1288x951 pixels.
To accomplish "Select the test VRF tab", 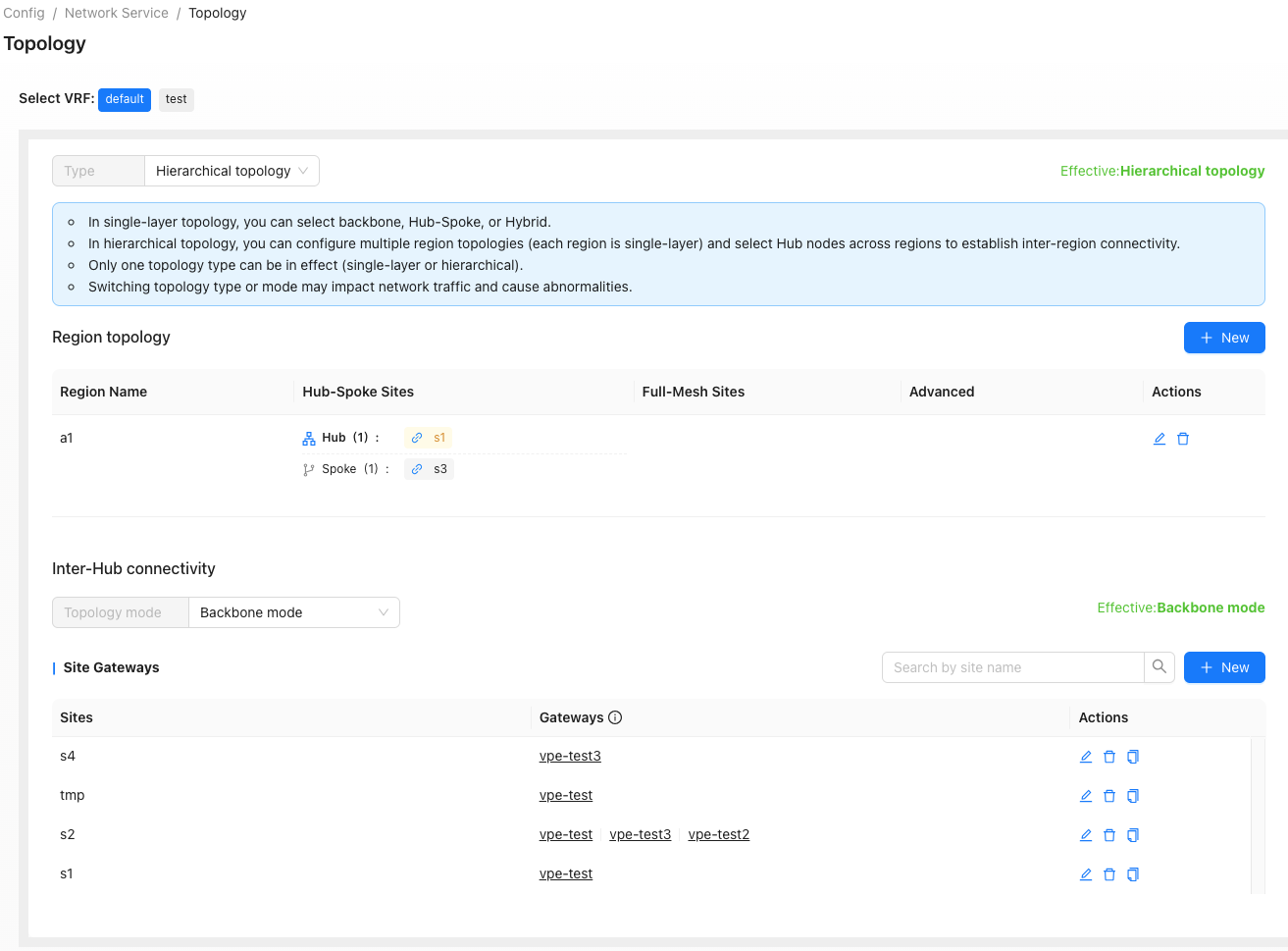I will (x=177, y=99).
